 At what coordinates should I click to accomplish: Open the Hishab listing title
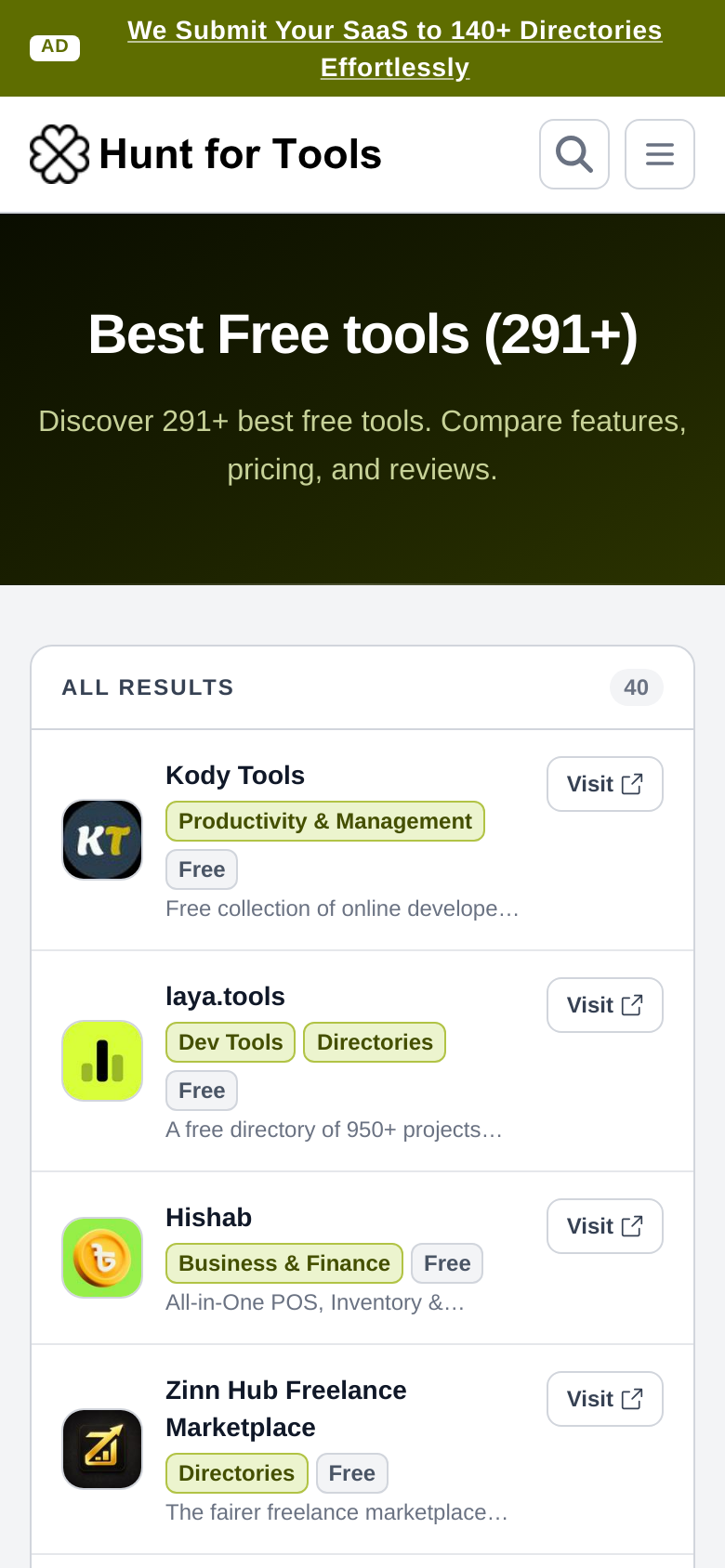pos(208,1217)
